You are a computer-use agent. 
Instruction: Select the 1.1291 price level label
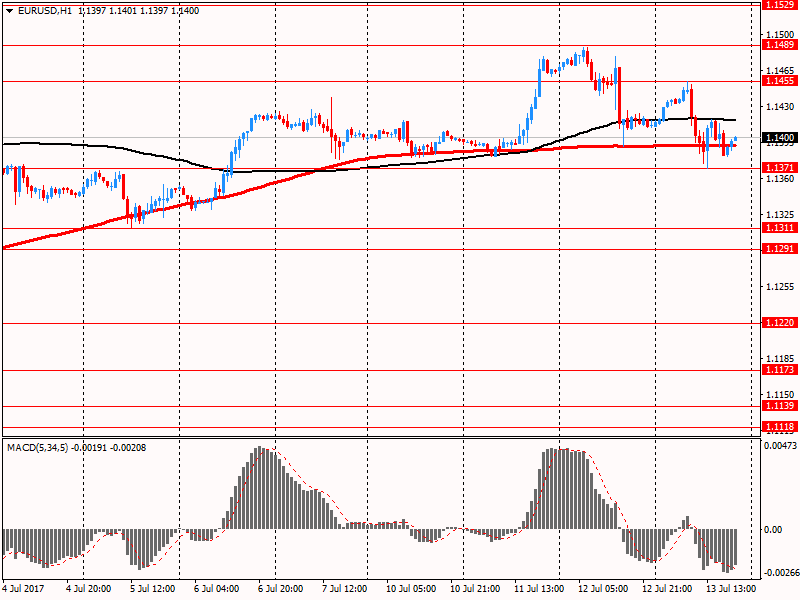point(780,248)
